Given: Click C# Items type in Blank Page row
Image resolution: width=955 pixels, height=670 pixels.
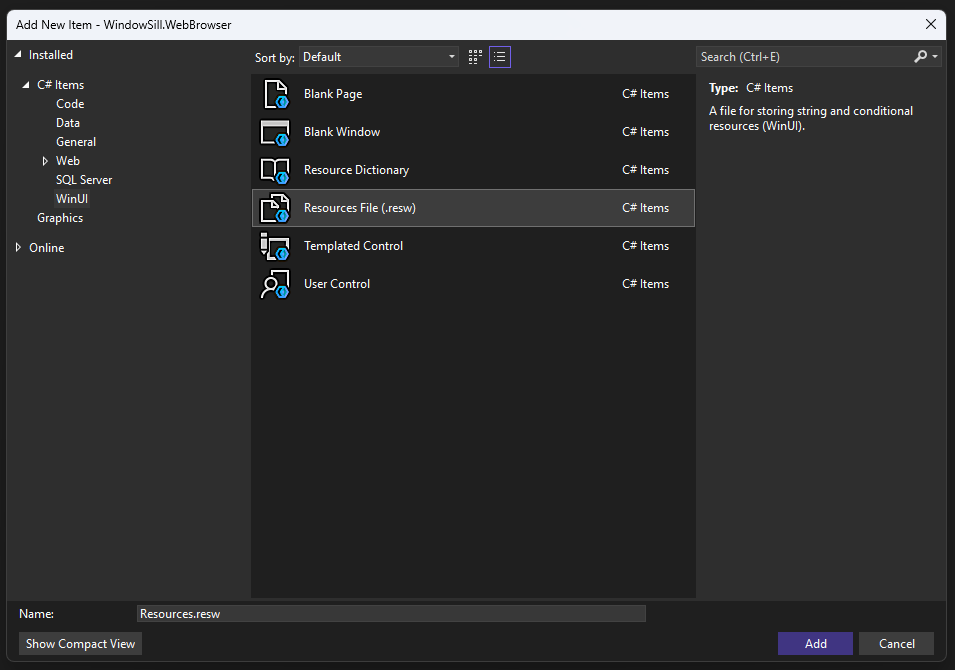Looking at the screenshot, I should 646,94.
